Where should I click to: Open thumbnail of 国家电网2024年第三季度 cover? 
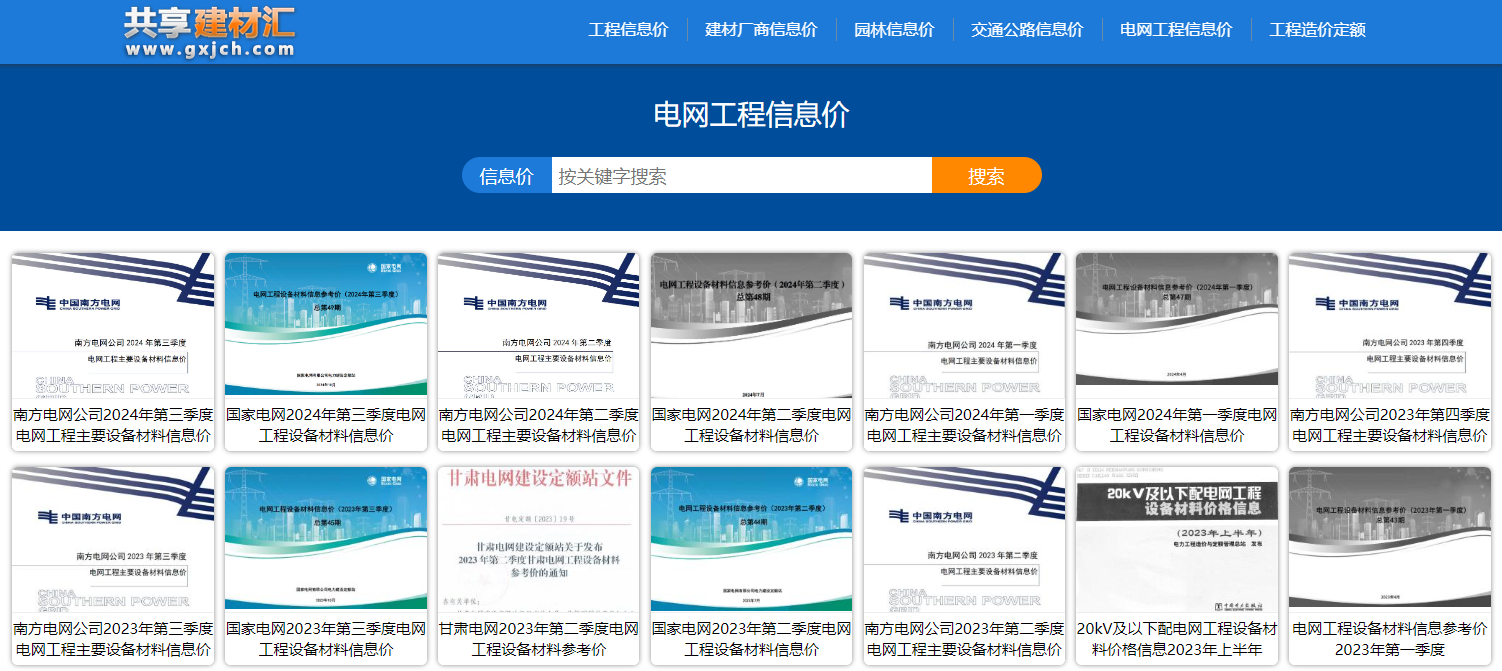tap(326, 325)
